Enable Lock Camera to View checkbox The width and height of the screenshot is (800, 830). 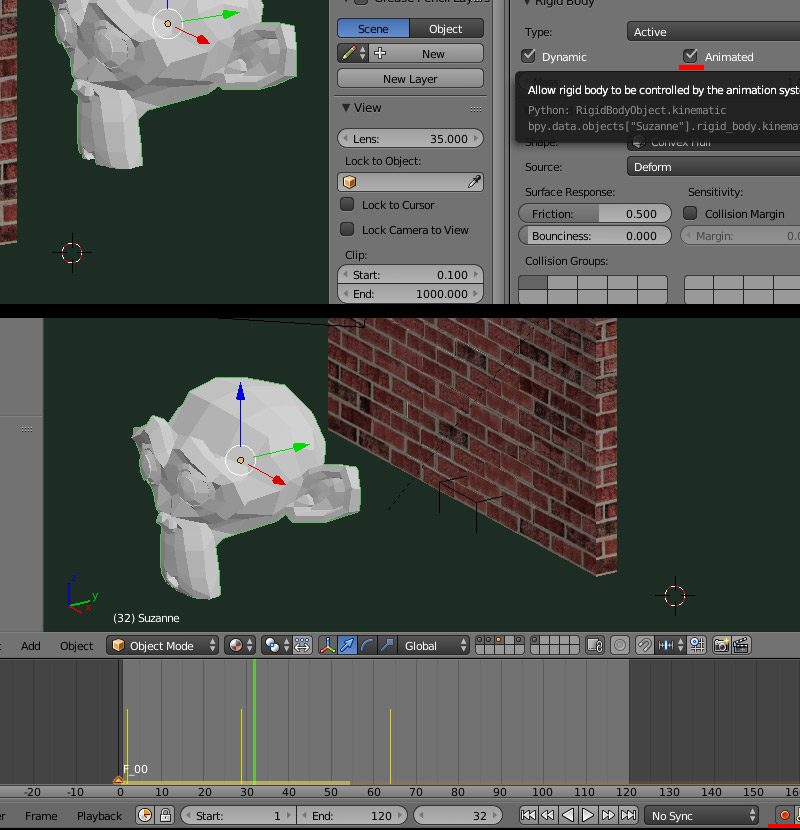pyautogui.click(x=347, y=229)
